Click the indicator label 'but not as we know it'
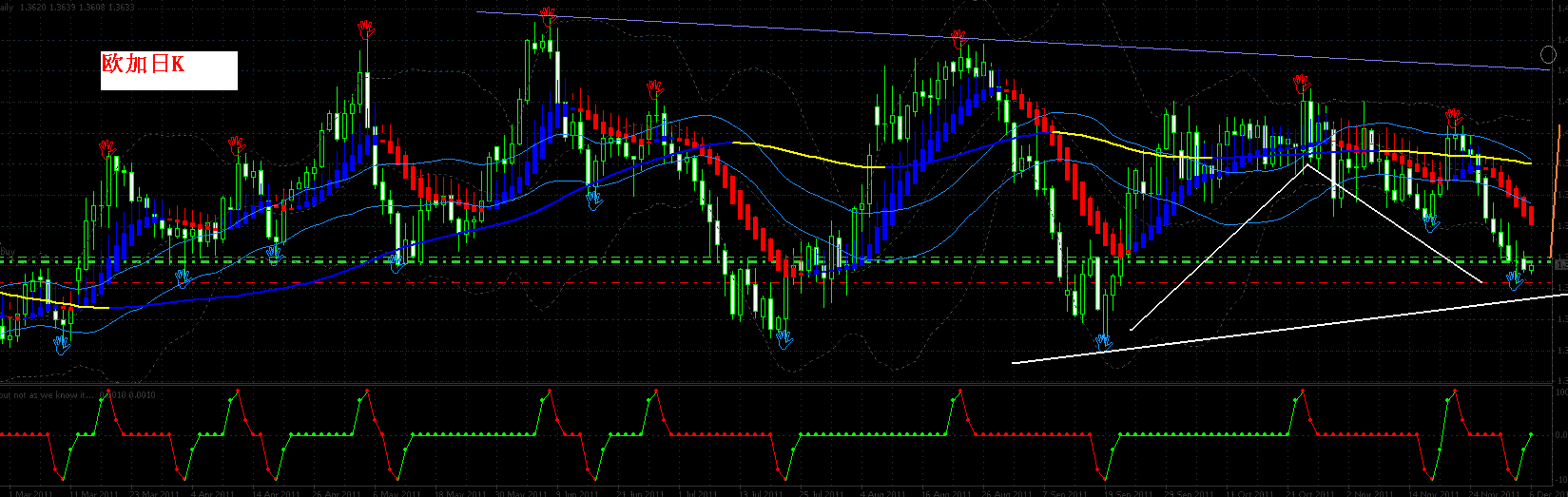 [x=48, y=394]
